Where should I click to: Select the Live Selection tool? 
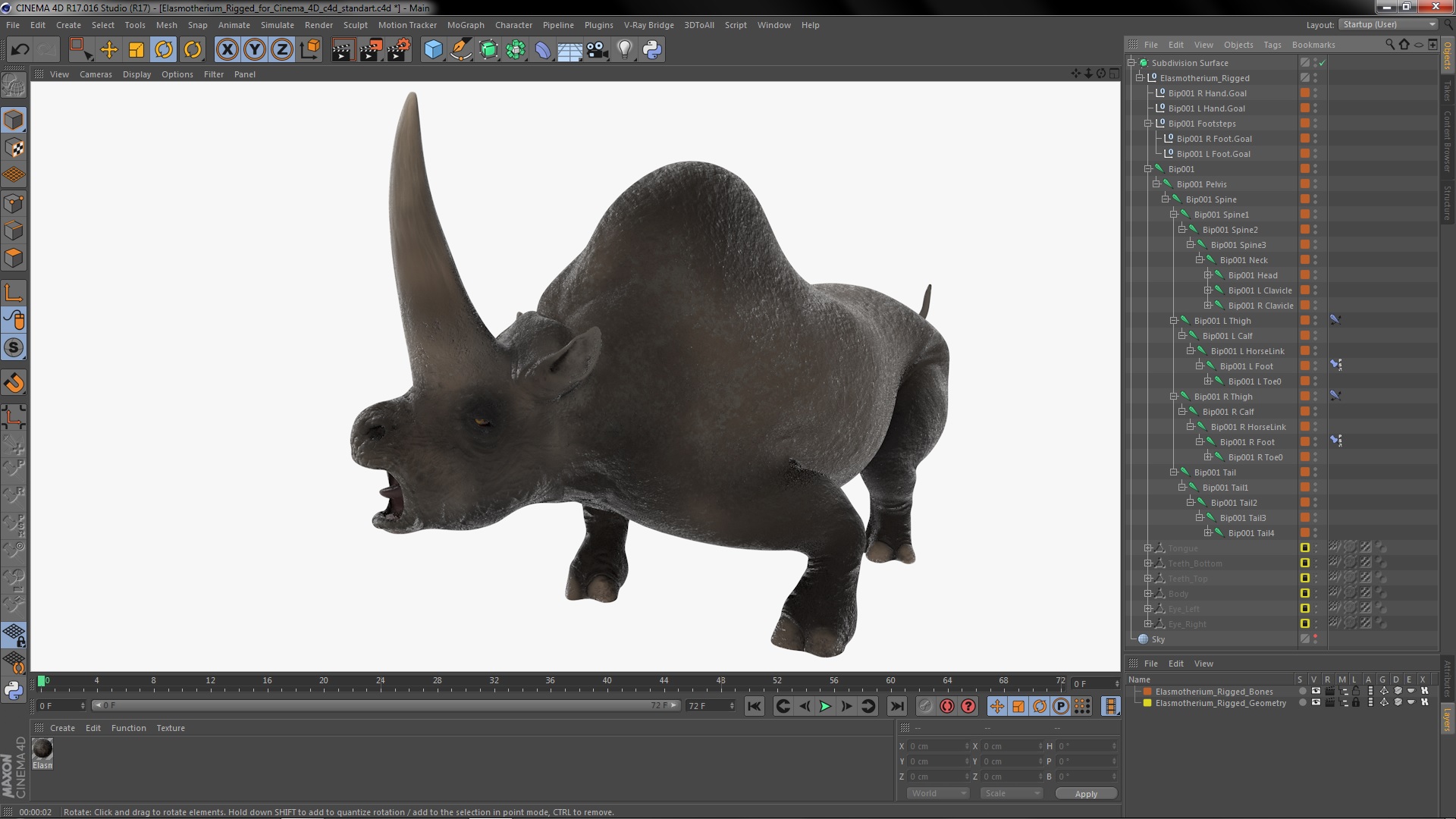(80, 50)
